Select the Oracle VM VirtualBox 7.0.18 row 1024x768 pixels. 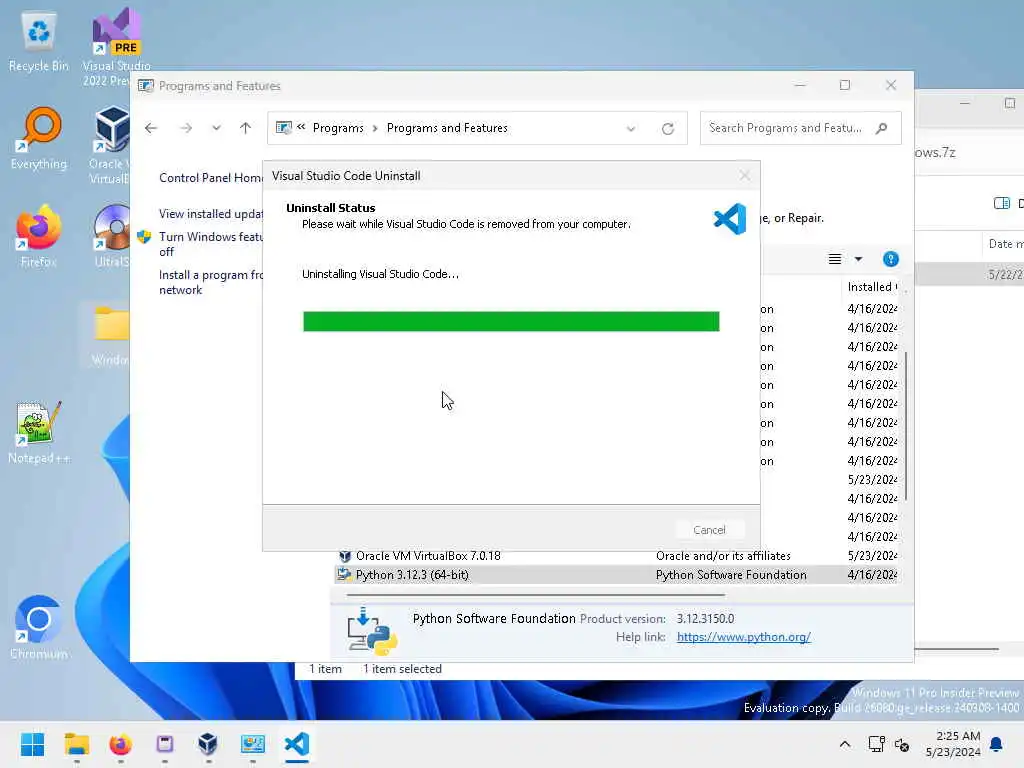(x=617, y=556)
